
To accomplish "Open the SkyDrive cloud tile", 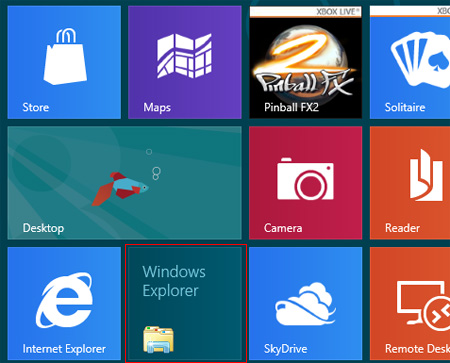I will pos(306,304).
